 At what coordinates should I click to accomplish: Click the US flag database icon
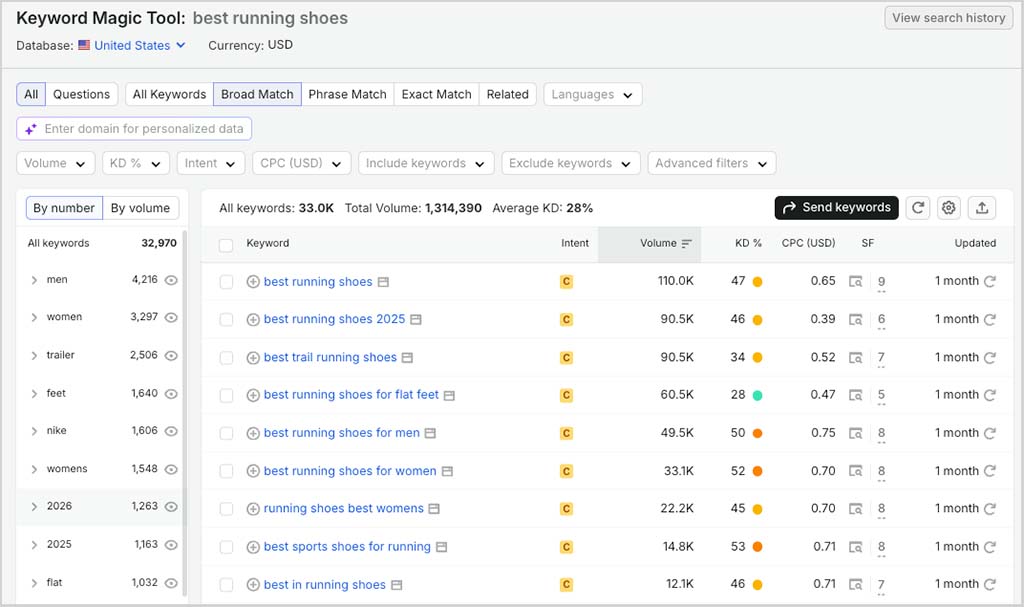84,45
